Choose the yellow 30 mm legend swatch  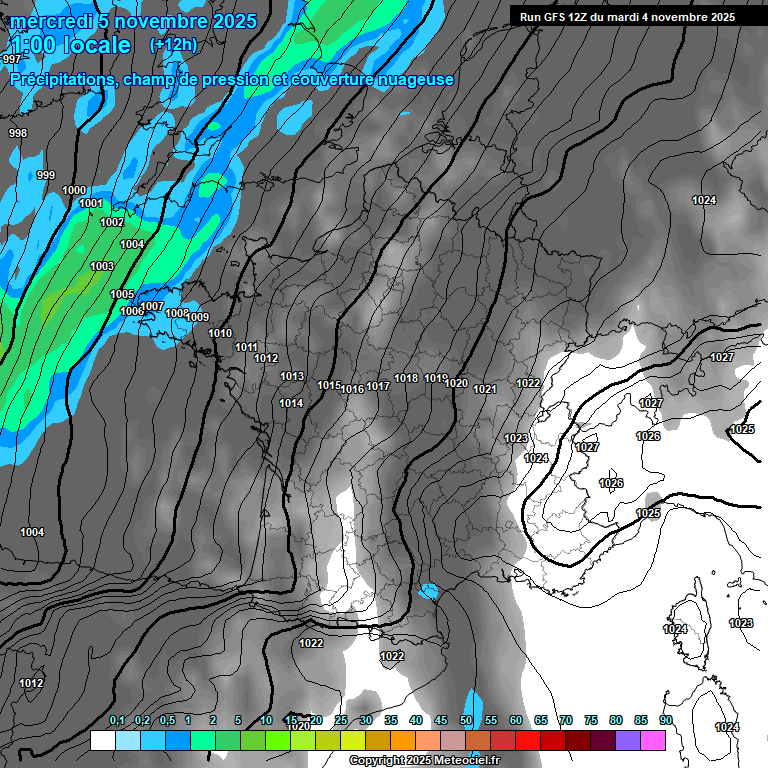pos(352,740)
